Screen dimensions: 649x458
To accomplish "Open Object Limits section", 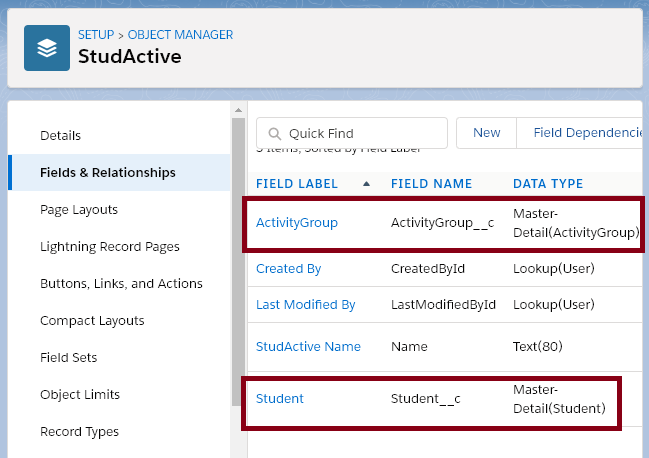I will point(80,395).
